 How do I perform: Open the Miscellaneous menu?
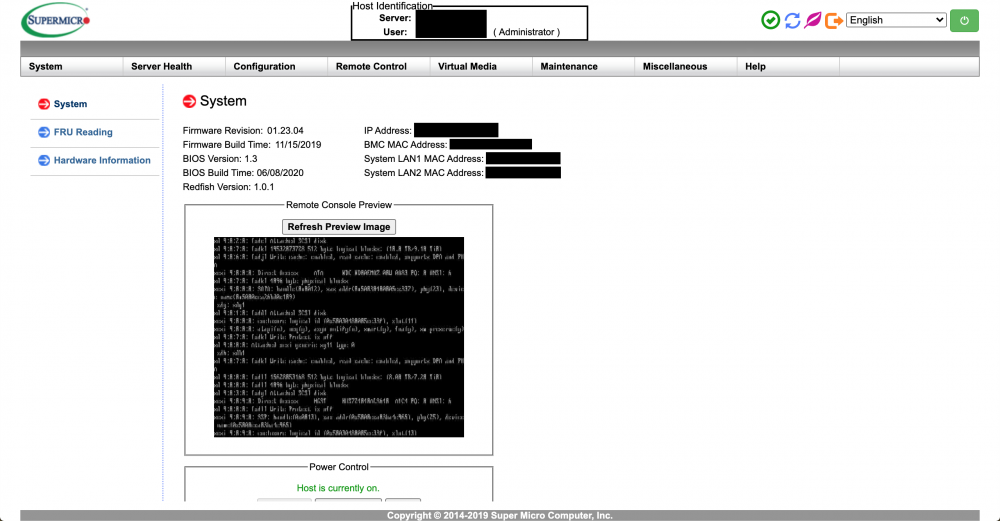686,66
